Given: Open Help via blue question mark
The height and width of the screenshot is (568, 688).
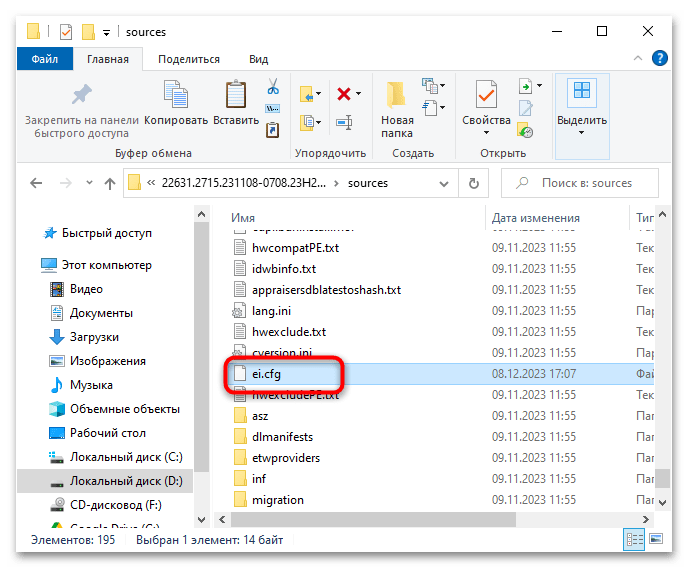Looking at the screenshot, I should click(x=659, y=58).
